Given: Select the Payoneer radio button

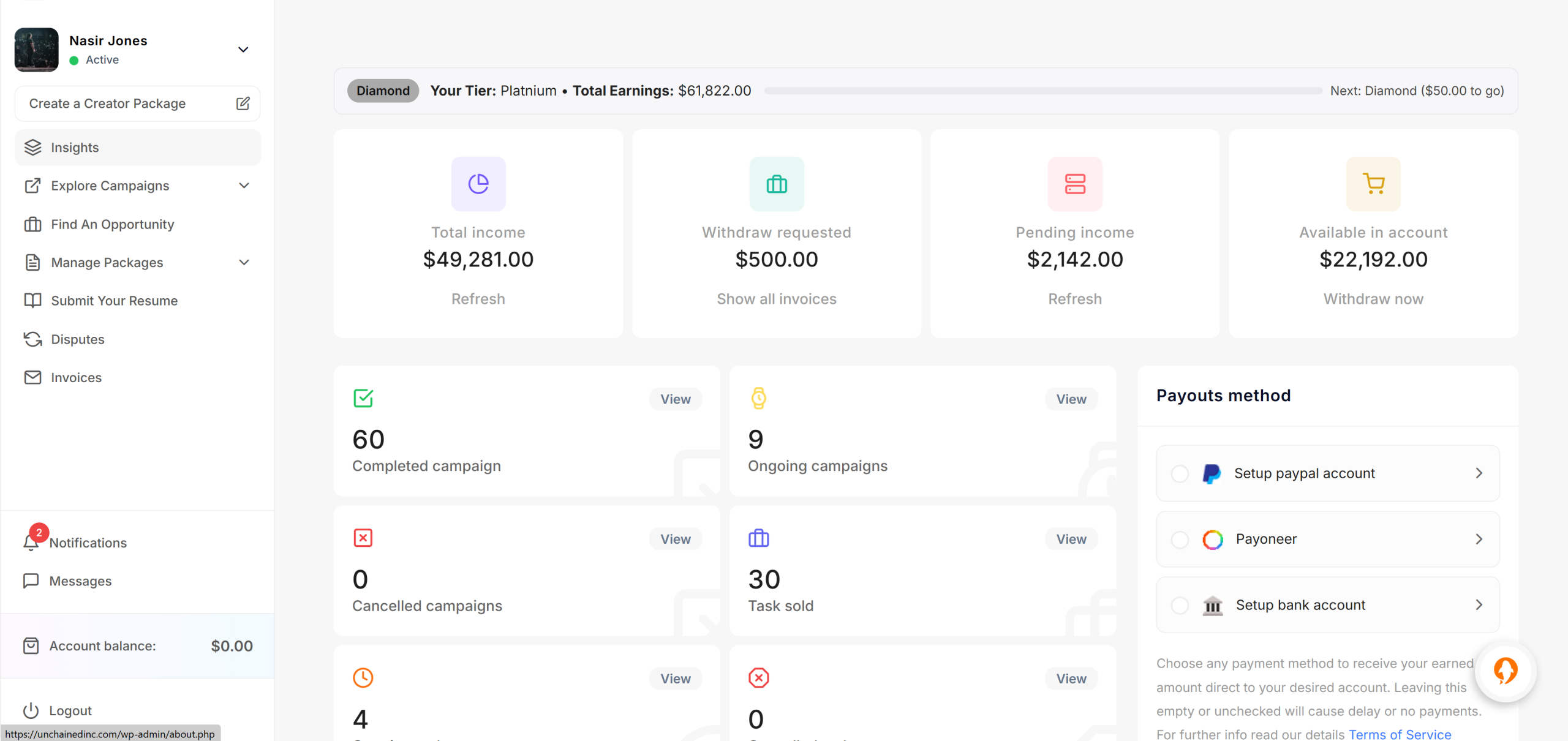Looking at the screenshot, I should 1180,540.
